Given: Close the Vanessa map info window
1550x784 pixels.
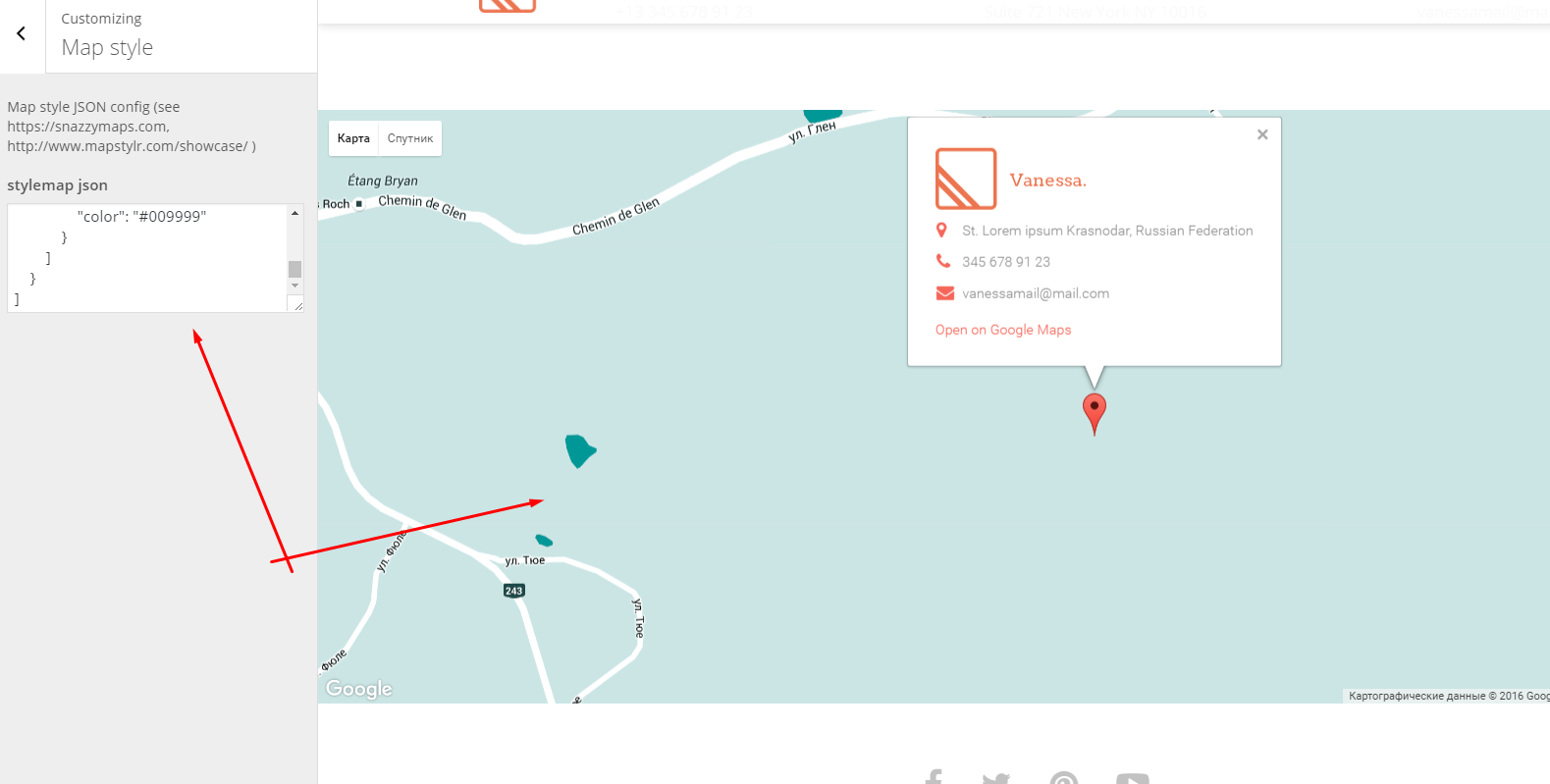Looking at the screenshot, I should click(1262, 134).
